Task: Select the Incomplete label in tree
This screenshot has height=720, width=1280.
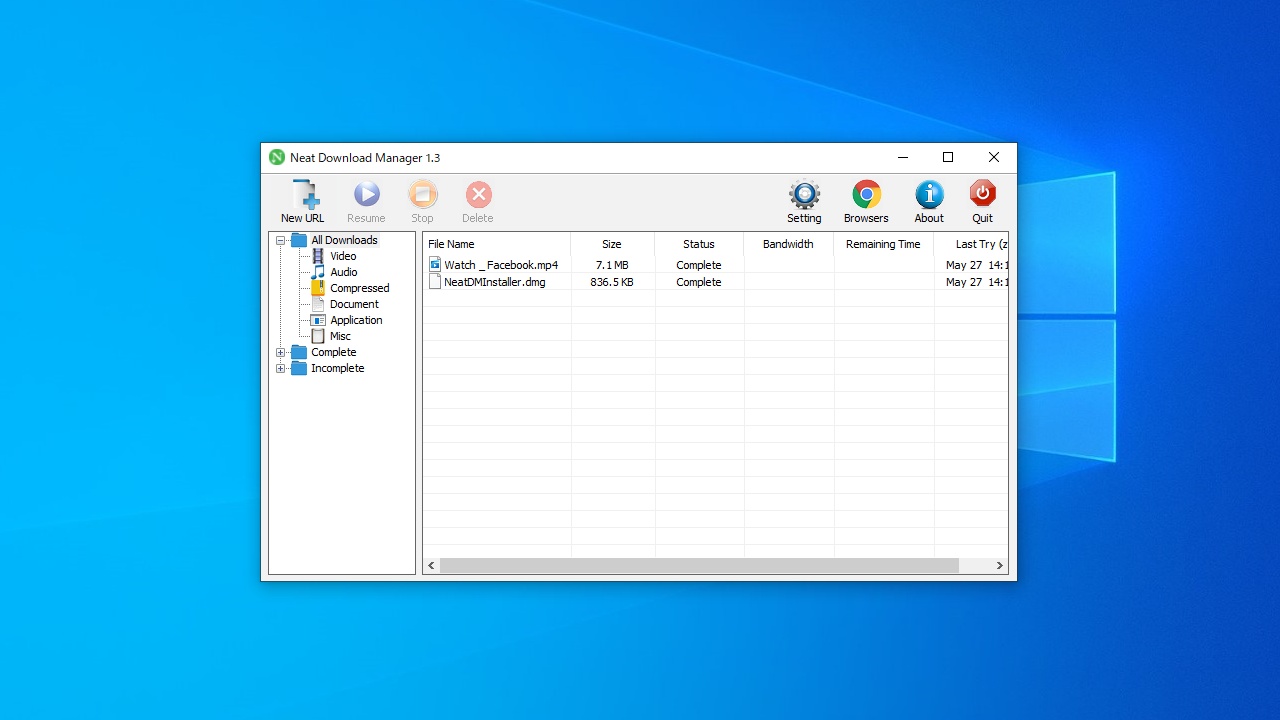Action: click(x=337, y=368)
